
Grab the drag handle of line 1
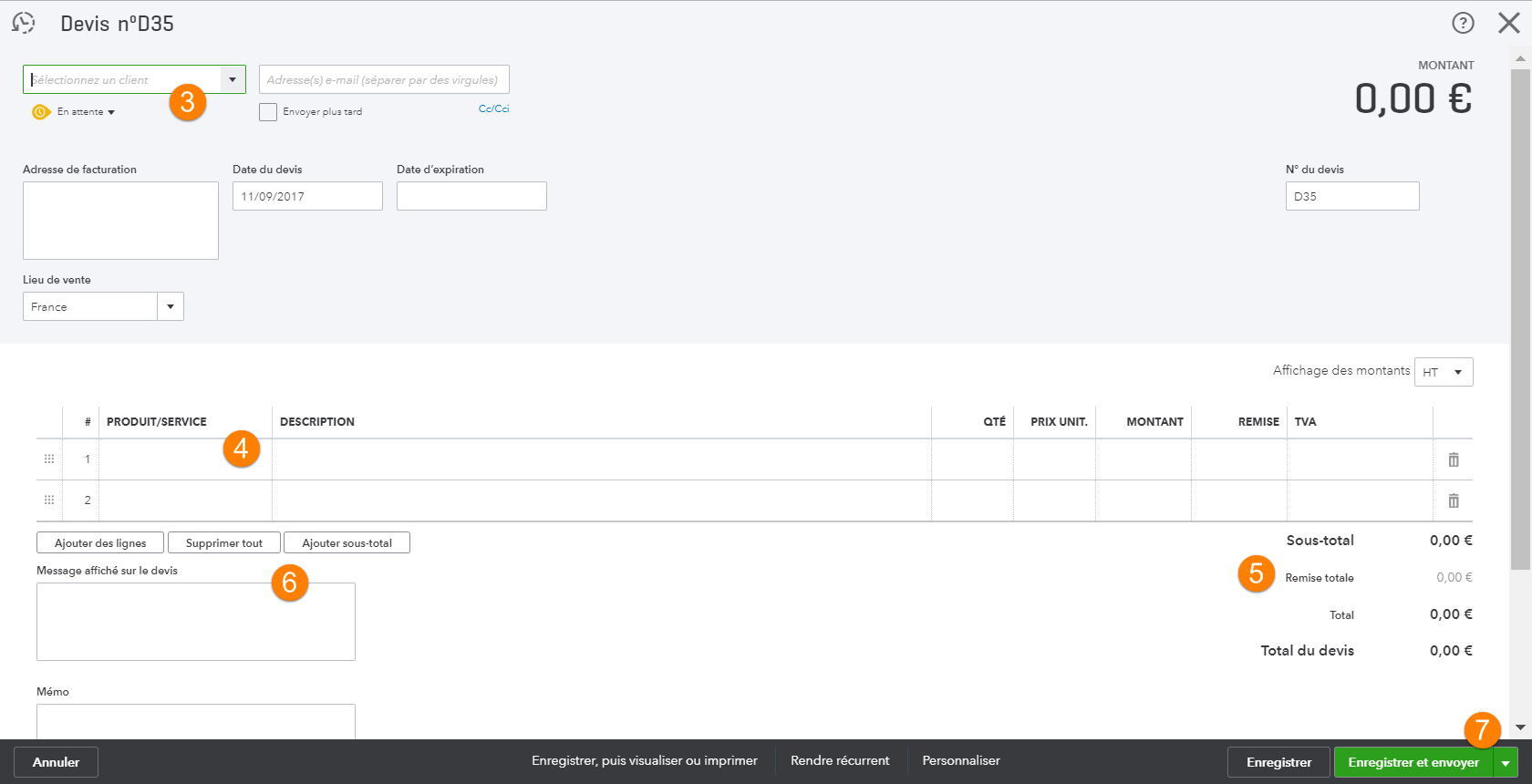49,459
